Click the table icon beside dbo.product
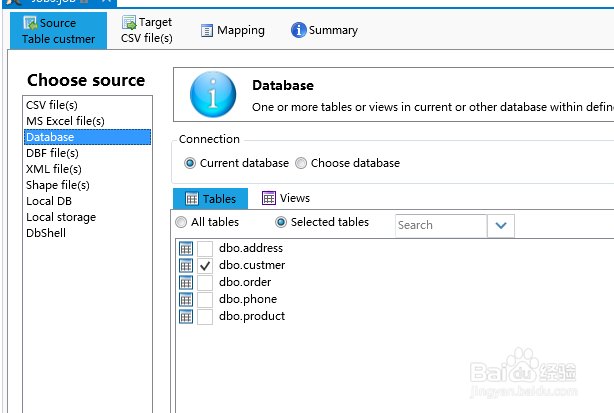Screen dimensions: 614x413 (x=185, y=317)
